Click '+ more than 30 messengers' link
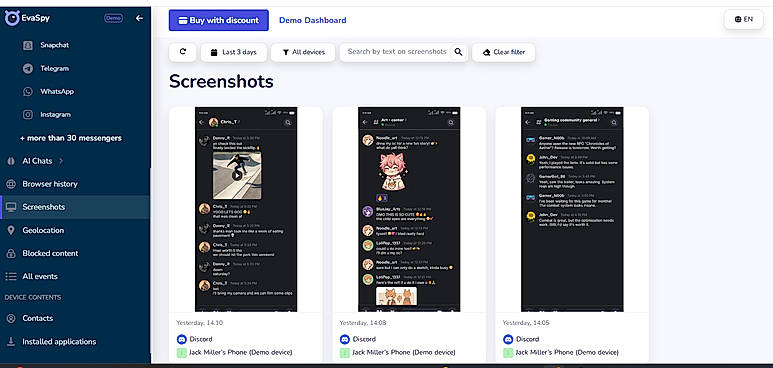Screen dimensions: 773x368 [x=70, y=138]
